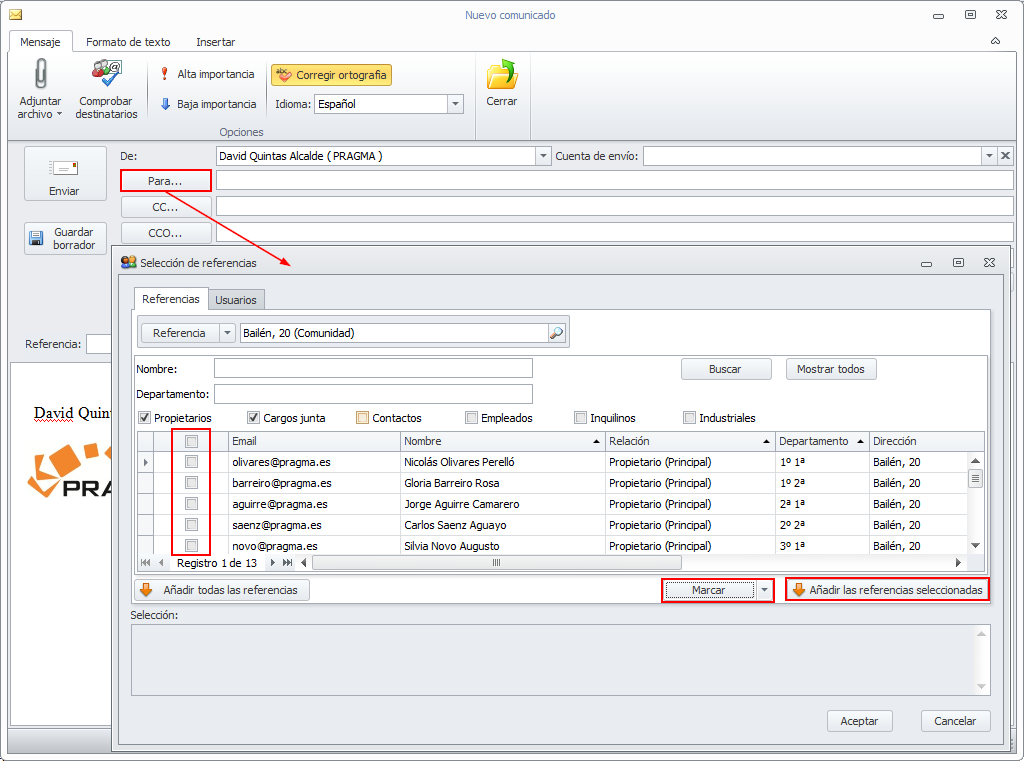Viewport: 1024px width, 761px height.
Task: Click Corregir ortografía spell check button
Action: coord(332,75)
